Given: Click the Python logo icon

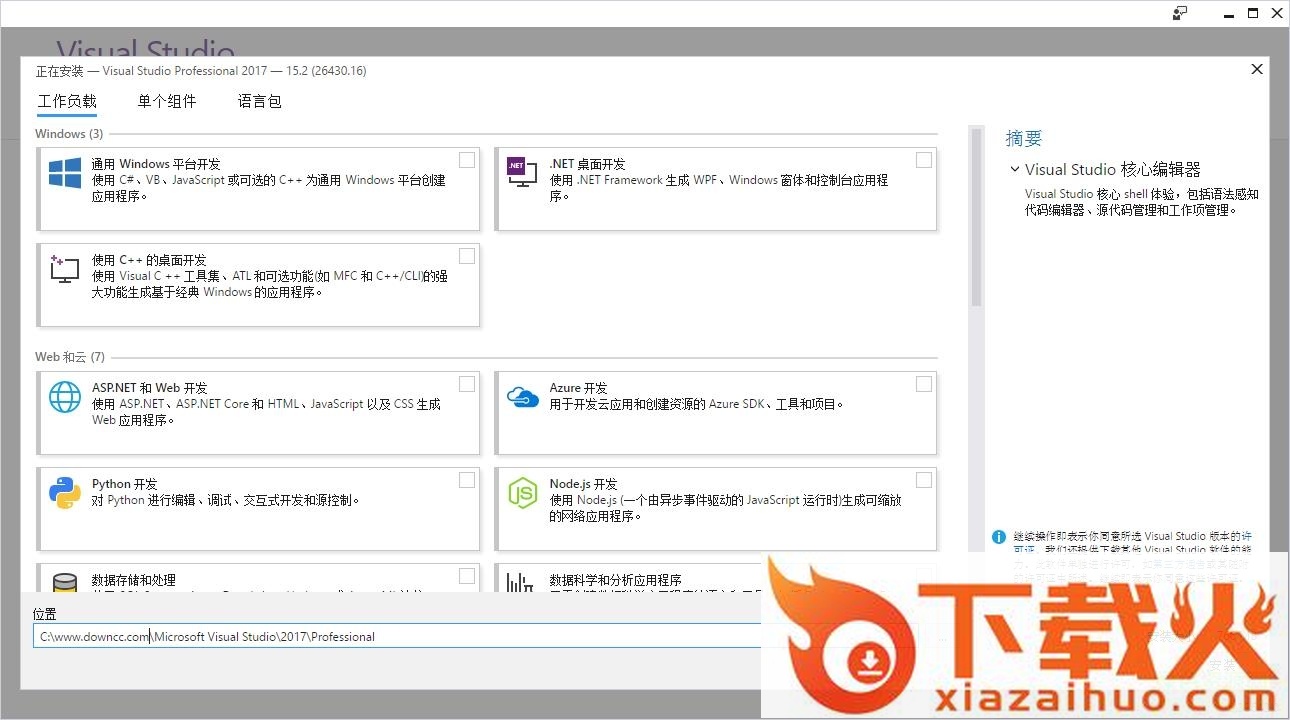Looking at the screenshot, I should 65,493.
